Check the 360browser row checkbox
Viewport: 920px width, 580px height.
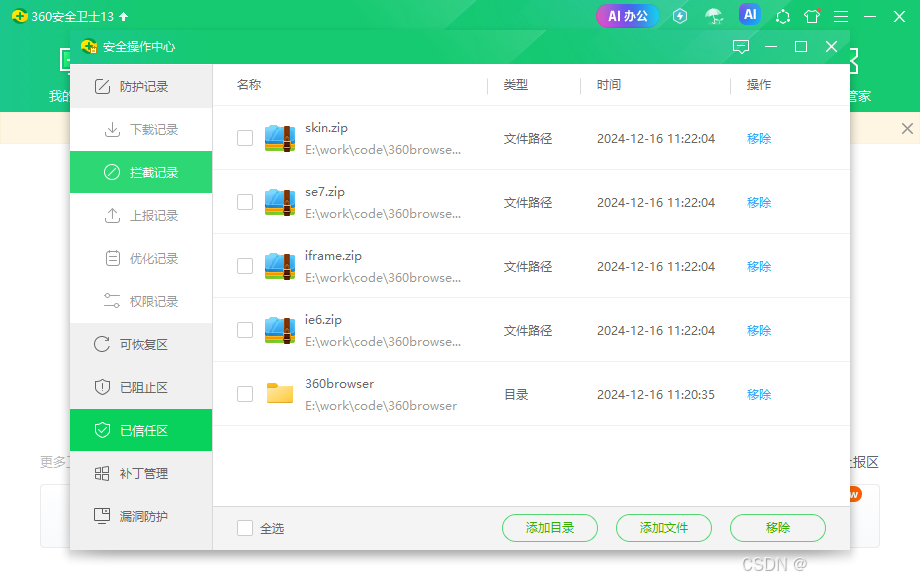point(245,394)
